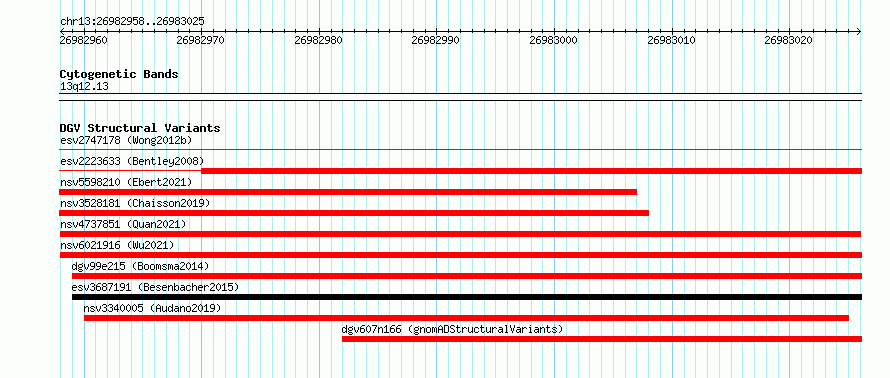Open variant dgv607n166 (gnomADStructuralVariants) label
The width and height of the screenshot is (890, 378).
452,329
